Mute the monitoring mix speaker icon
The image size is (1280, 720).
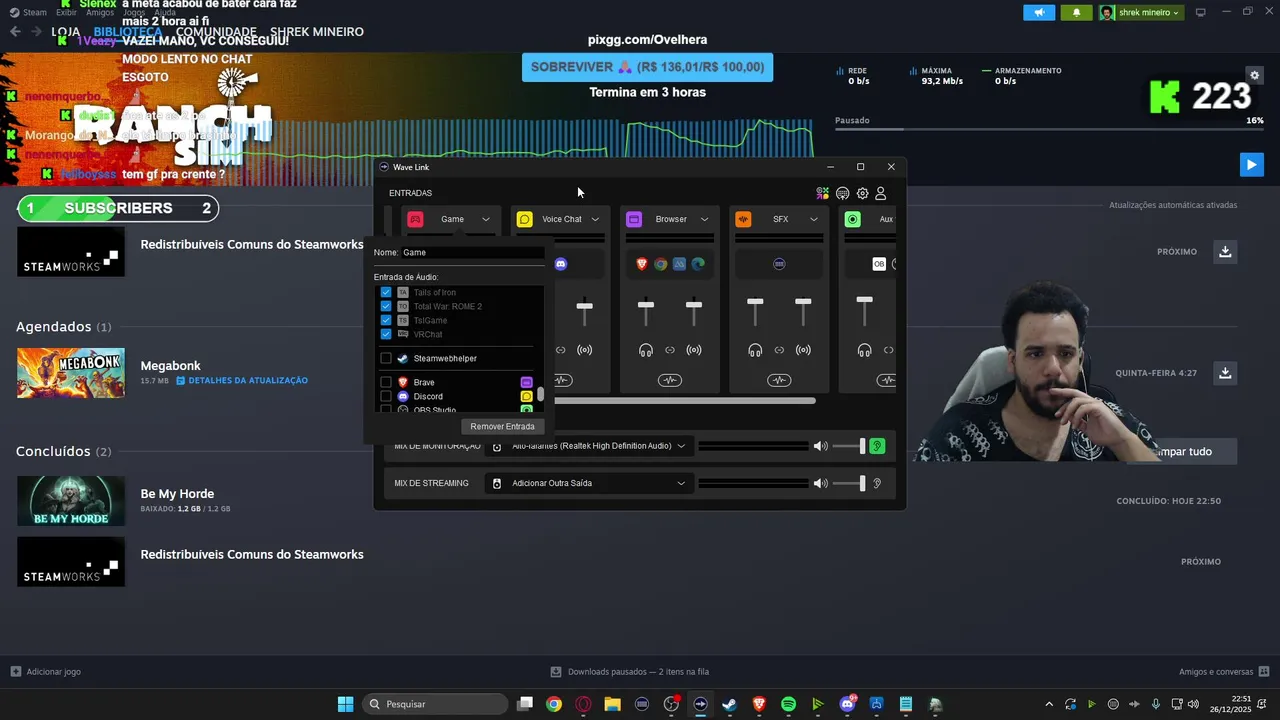pyautogui.click(x=821, y=446)
